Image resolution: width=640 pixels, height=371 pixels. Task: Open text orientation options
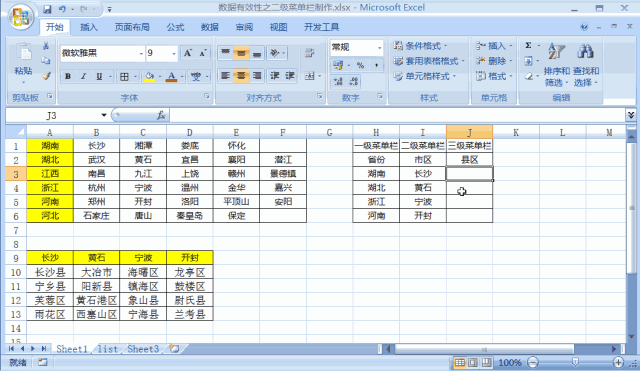pos(277,53)
